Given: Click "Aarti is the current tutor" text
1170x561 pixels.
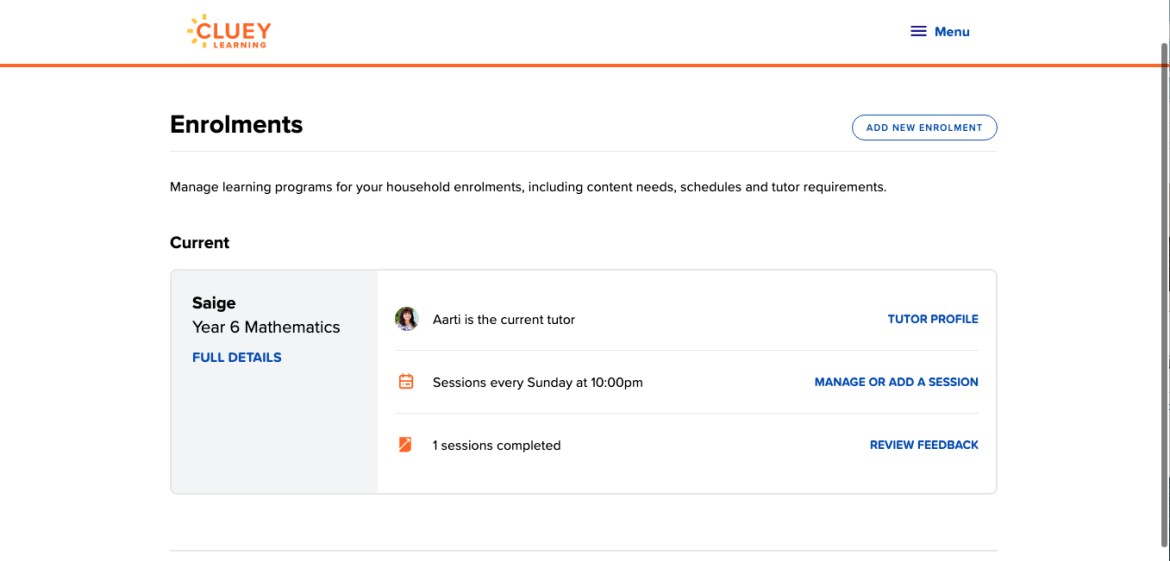Looking at the screenshot, I should click(x=503, y=320).
